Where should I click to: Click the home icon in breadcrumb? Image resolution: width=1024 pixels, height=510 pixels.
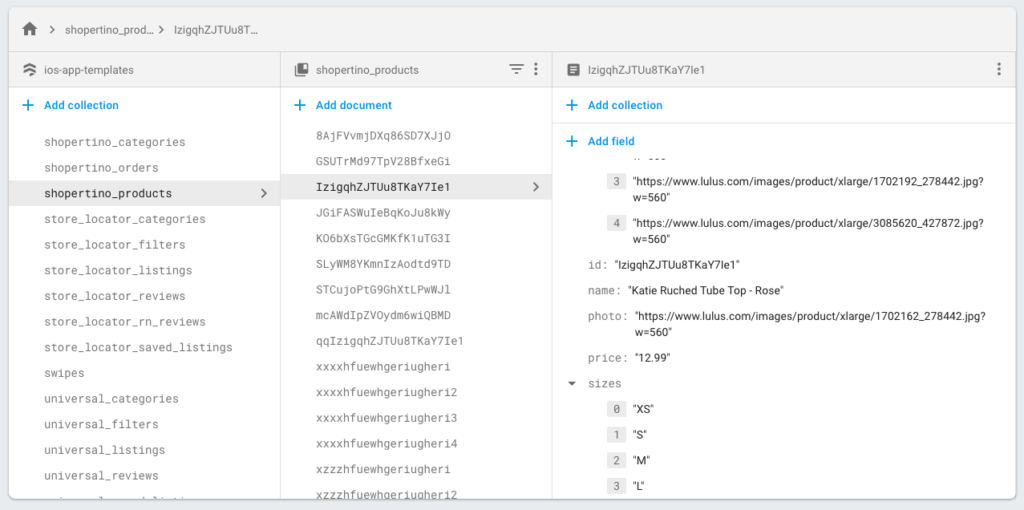tap(30, 29)
